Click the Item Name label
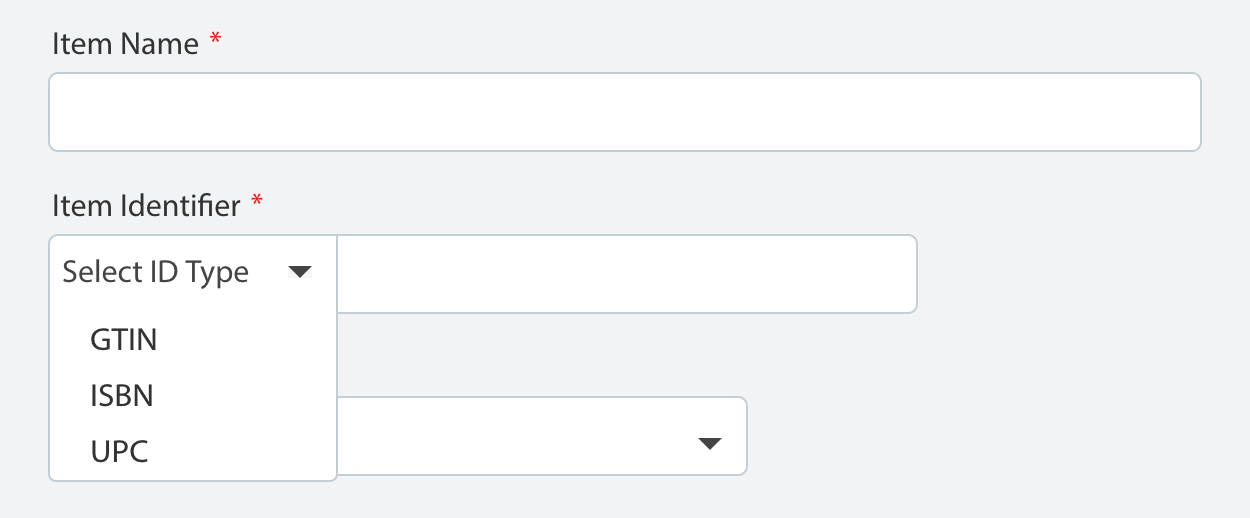This screenshot has width=1250, height=518. (125, 44)
